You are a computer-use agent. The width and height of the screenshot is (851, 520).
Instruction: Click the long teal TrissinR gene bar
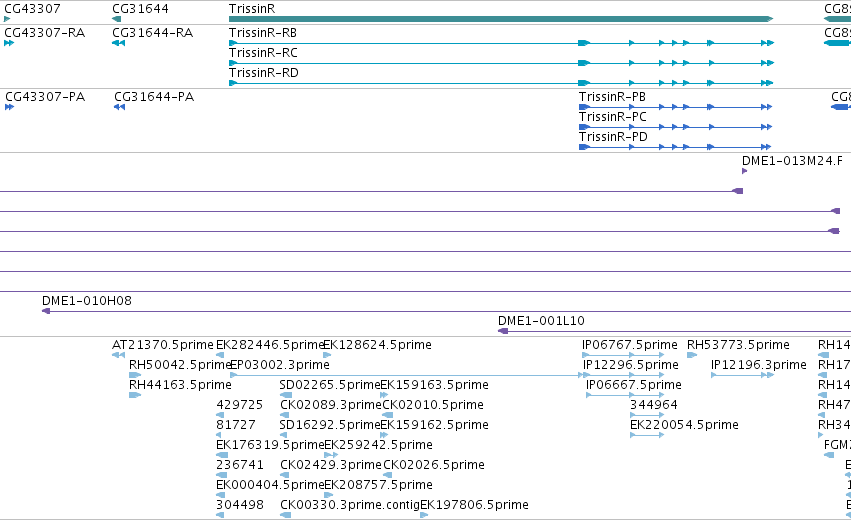(500, 19)
